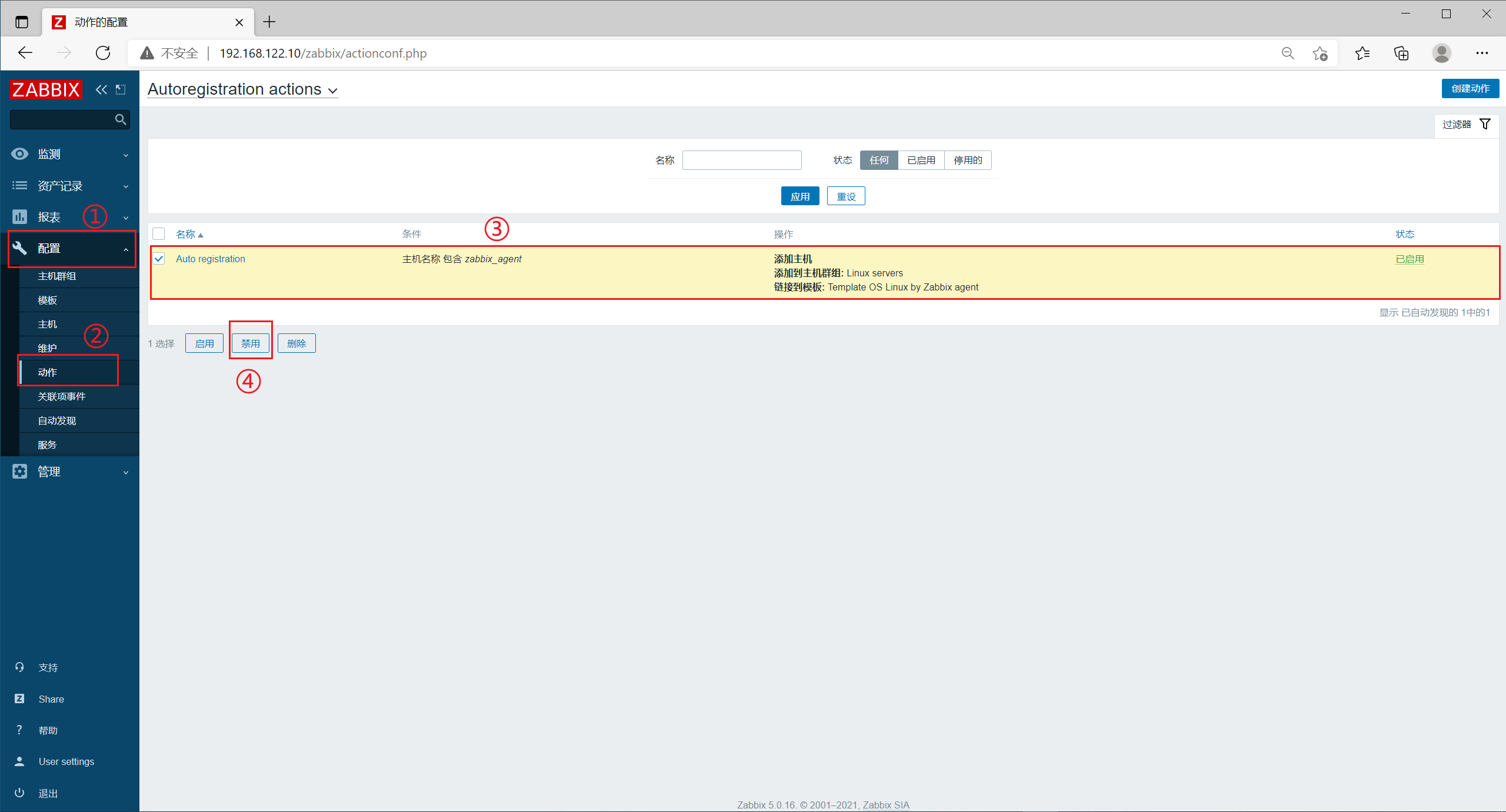
Task: Open 模板 submenu item
Action: 79,300
